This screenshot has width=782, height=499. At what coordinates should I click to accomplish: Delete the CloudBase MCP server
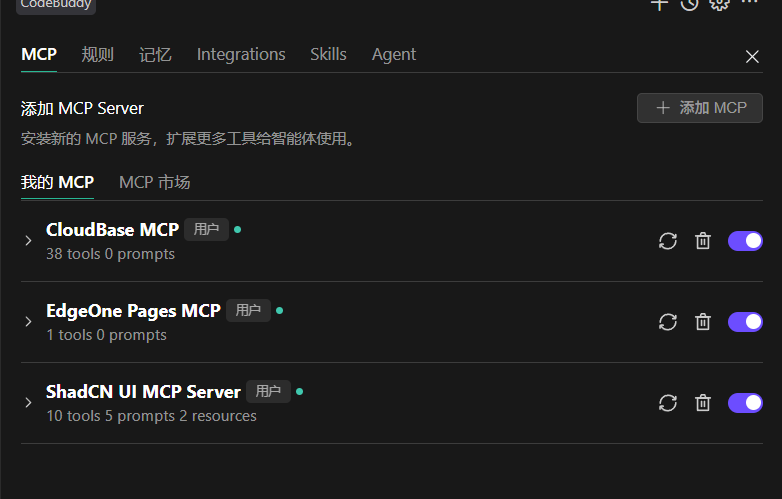pyautogui.click(x=703, y=241)
